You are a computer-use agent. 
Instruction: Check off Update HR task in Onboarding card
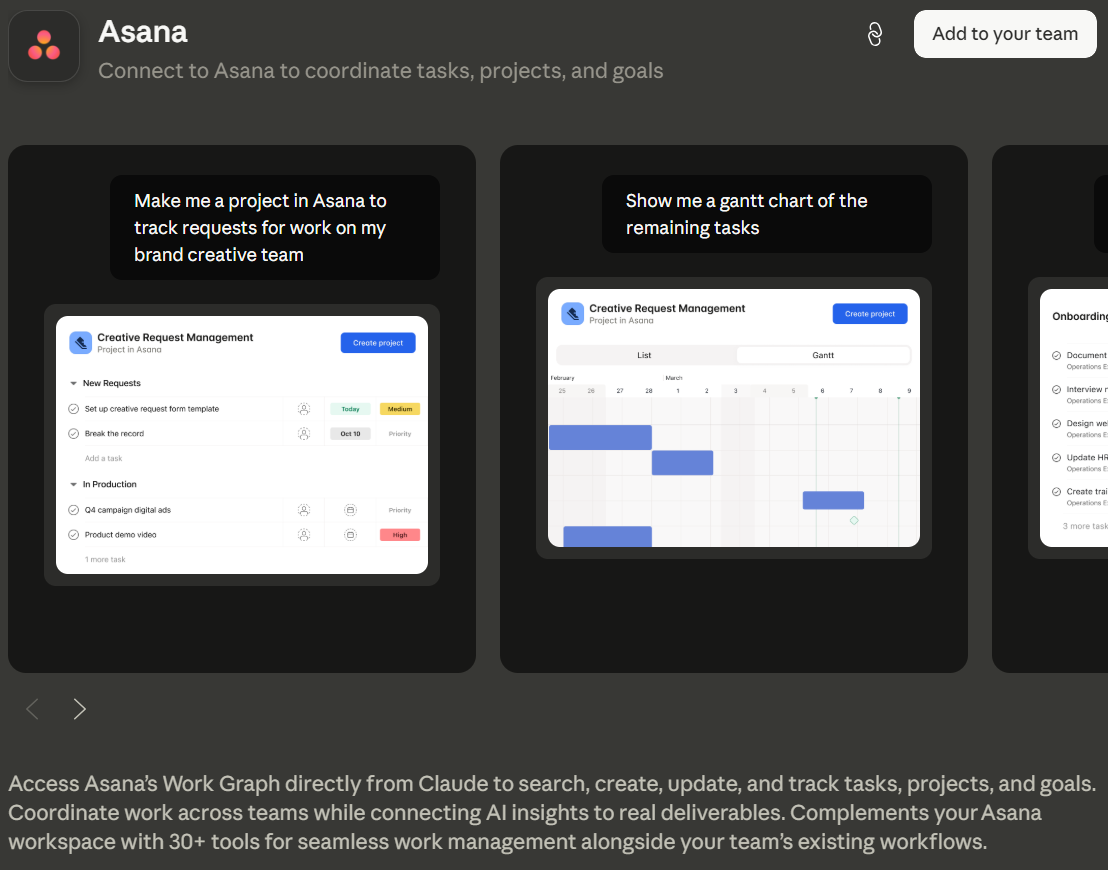[1056, 457]
